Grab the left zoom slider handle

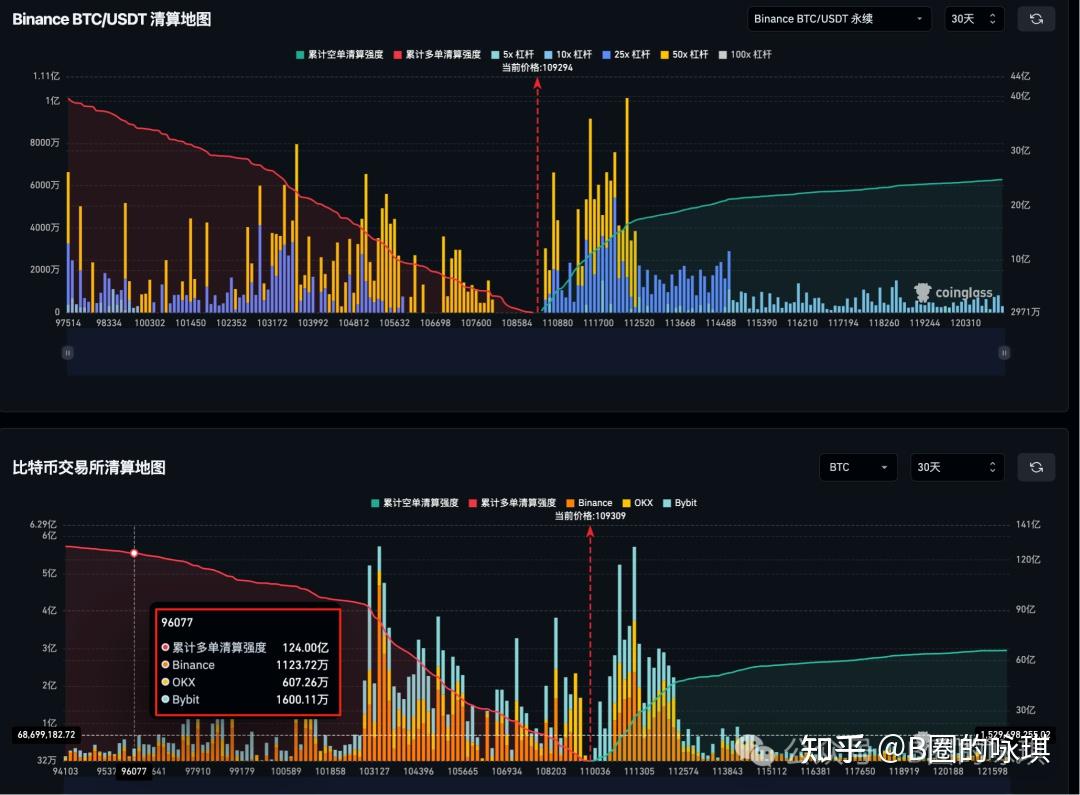click(x=68, y=353)
